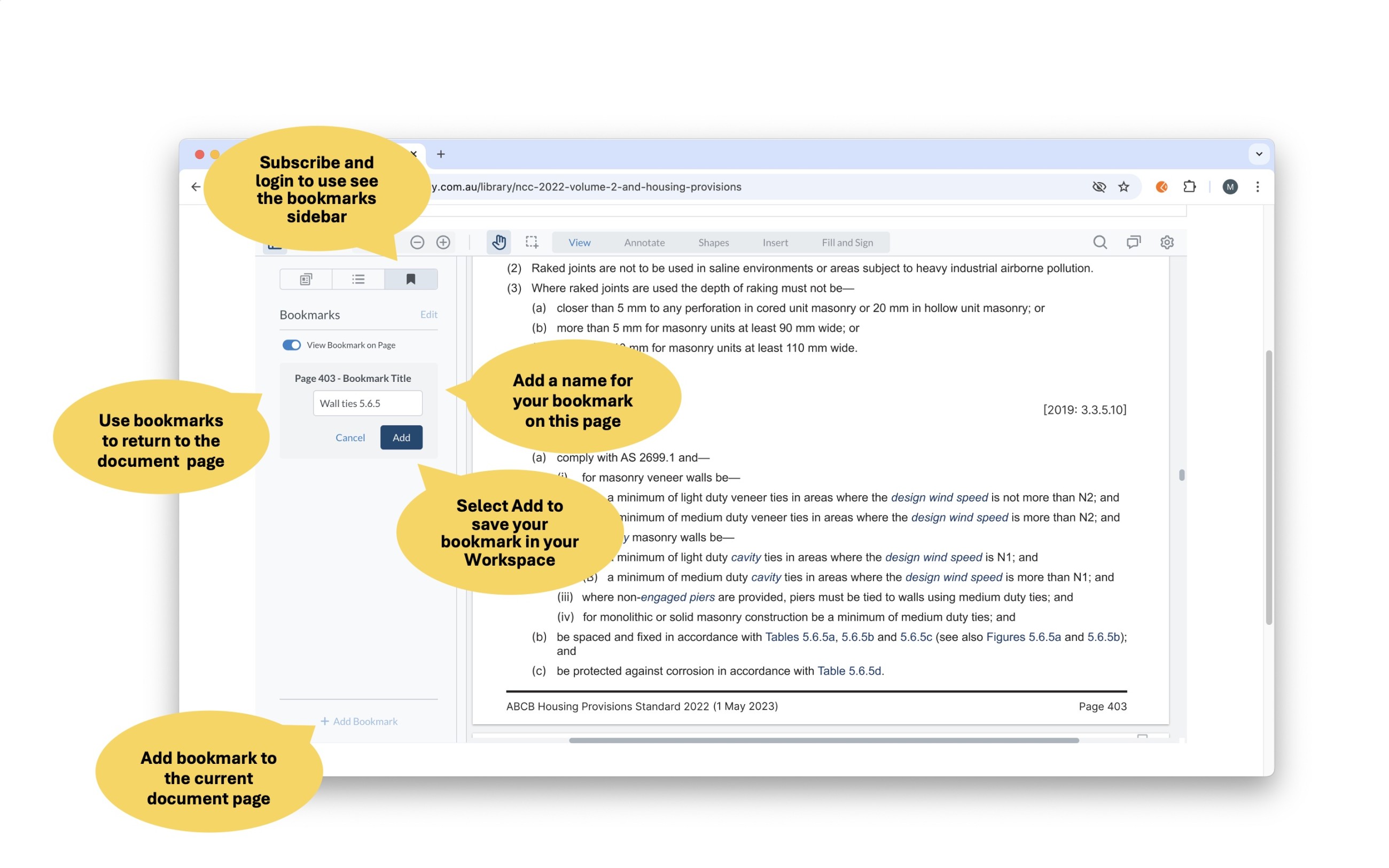Click the Shapes tool icon
The width and height of the screenshot is (1389, 868).
click(x=713, y=242)
